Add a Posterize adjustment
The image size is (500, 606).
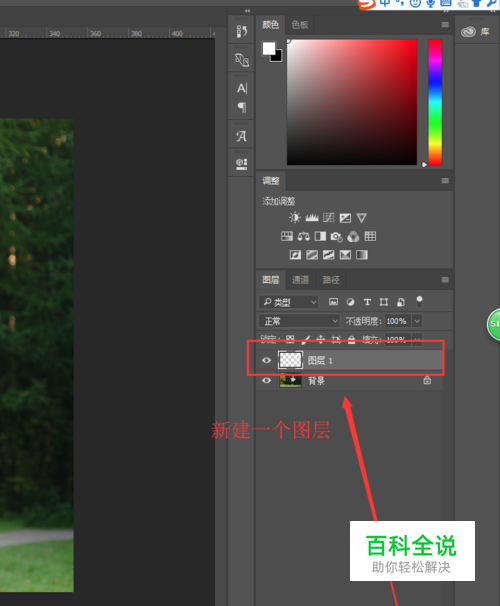312,255
